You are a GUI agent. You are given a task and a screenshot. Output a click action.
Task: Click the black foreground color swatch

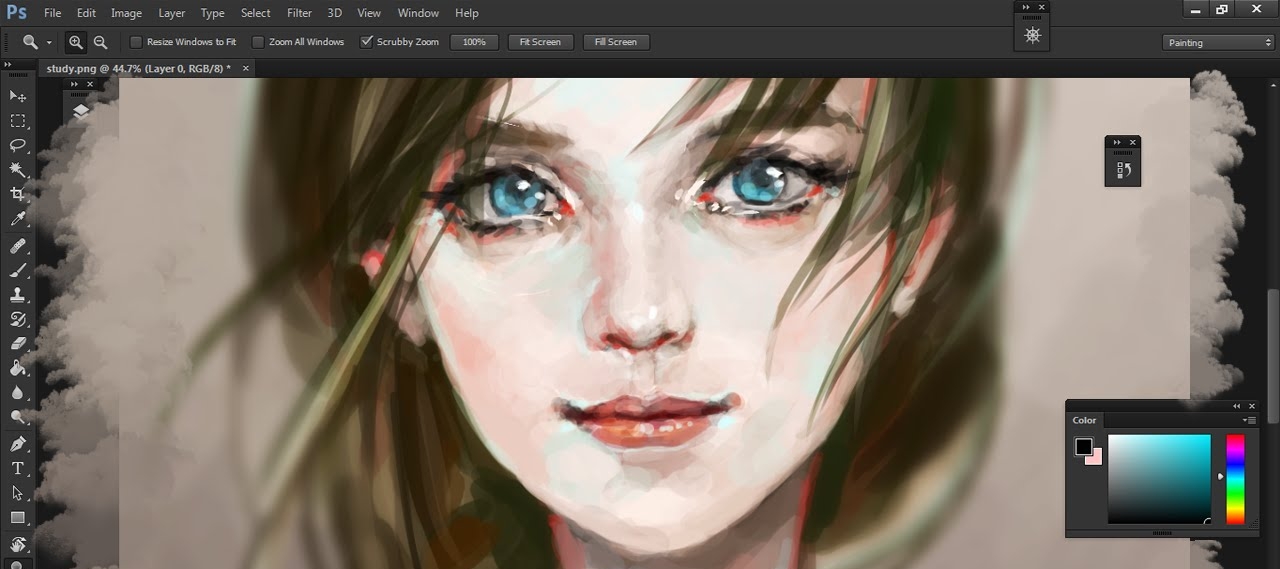[1082, 446]
